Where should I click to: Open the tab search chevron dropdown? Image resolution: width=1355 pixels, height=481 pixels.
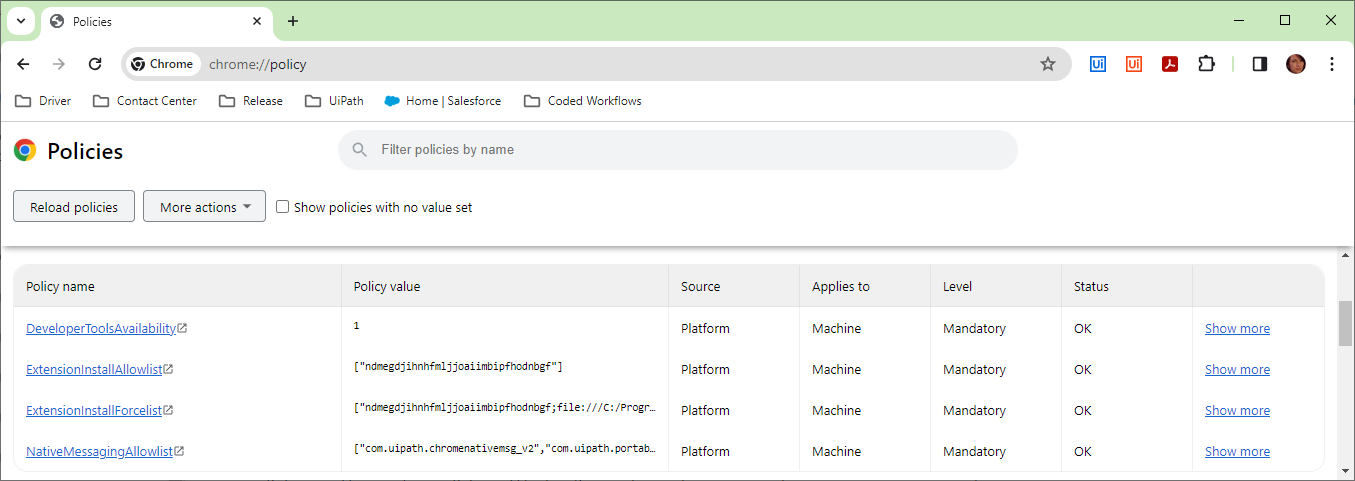point(20,21)
